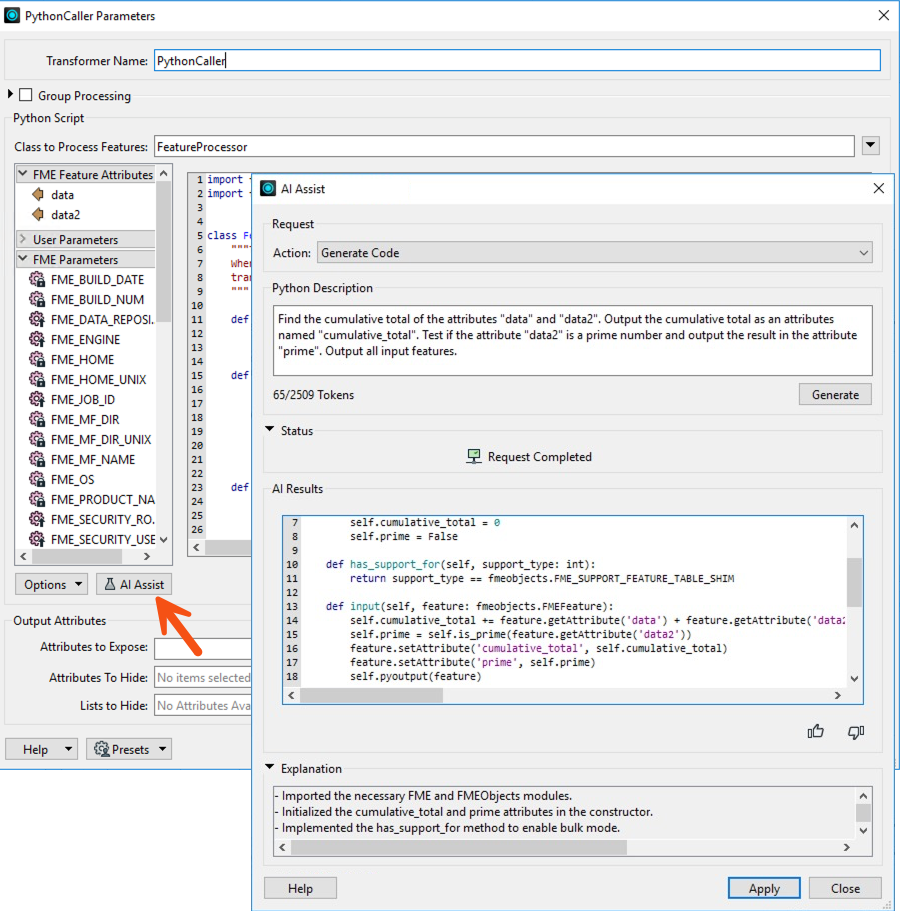Open the Action dropdown showing Generate Code
The image size is (900, 911).
(x=863, y=252)
